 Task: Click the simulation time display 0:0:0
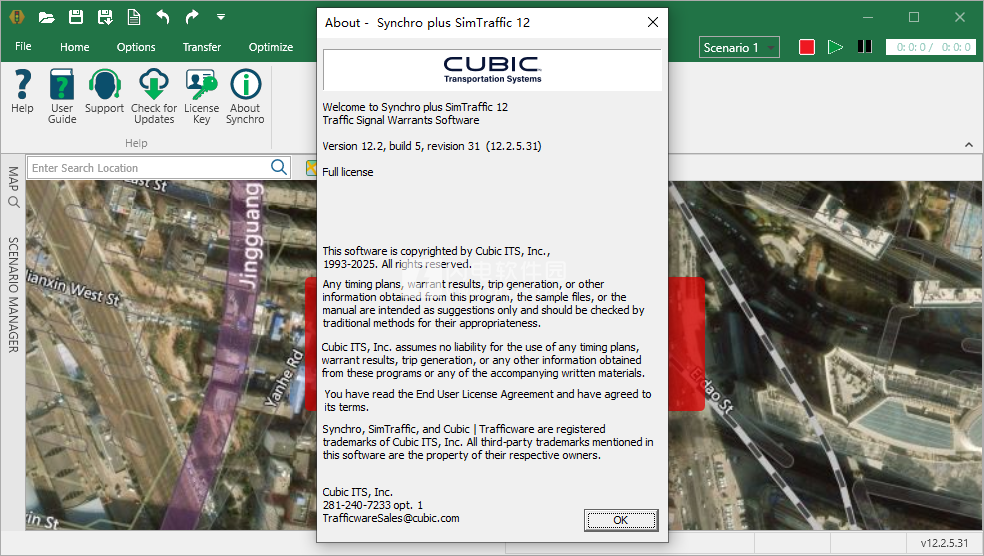(x=931, y=47)
